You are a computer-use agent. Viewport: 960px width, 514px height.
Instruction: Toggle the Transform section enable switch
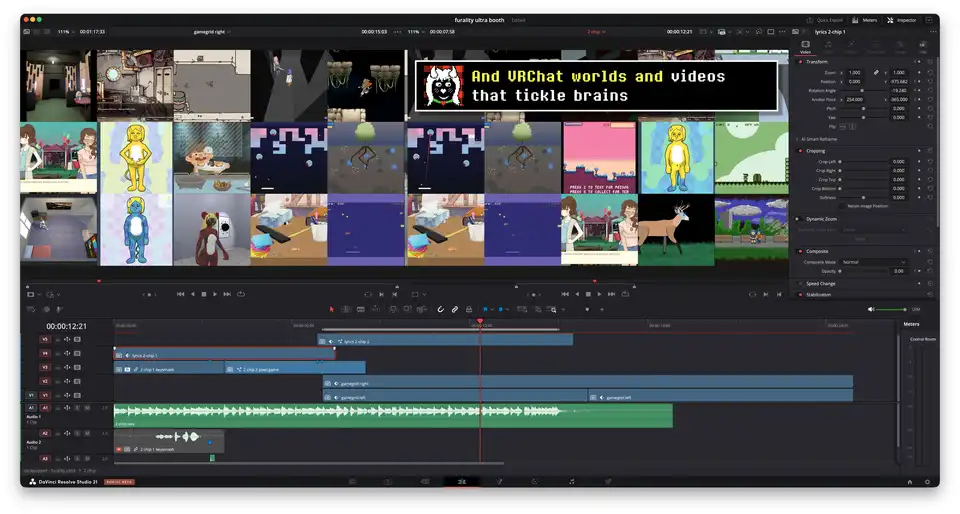[x=800, y=62]
